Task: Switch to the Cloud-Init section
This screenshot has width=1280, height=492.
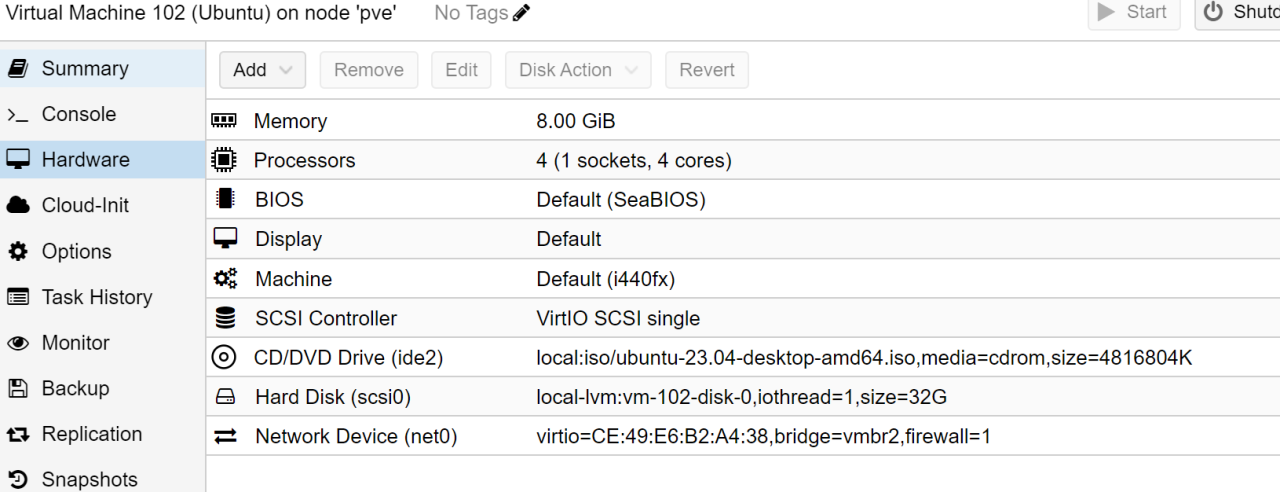Action: point(85,205)
